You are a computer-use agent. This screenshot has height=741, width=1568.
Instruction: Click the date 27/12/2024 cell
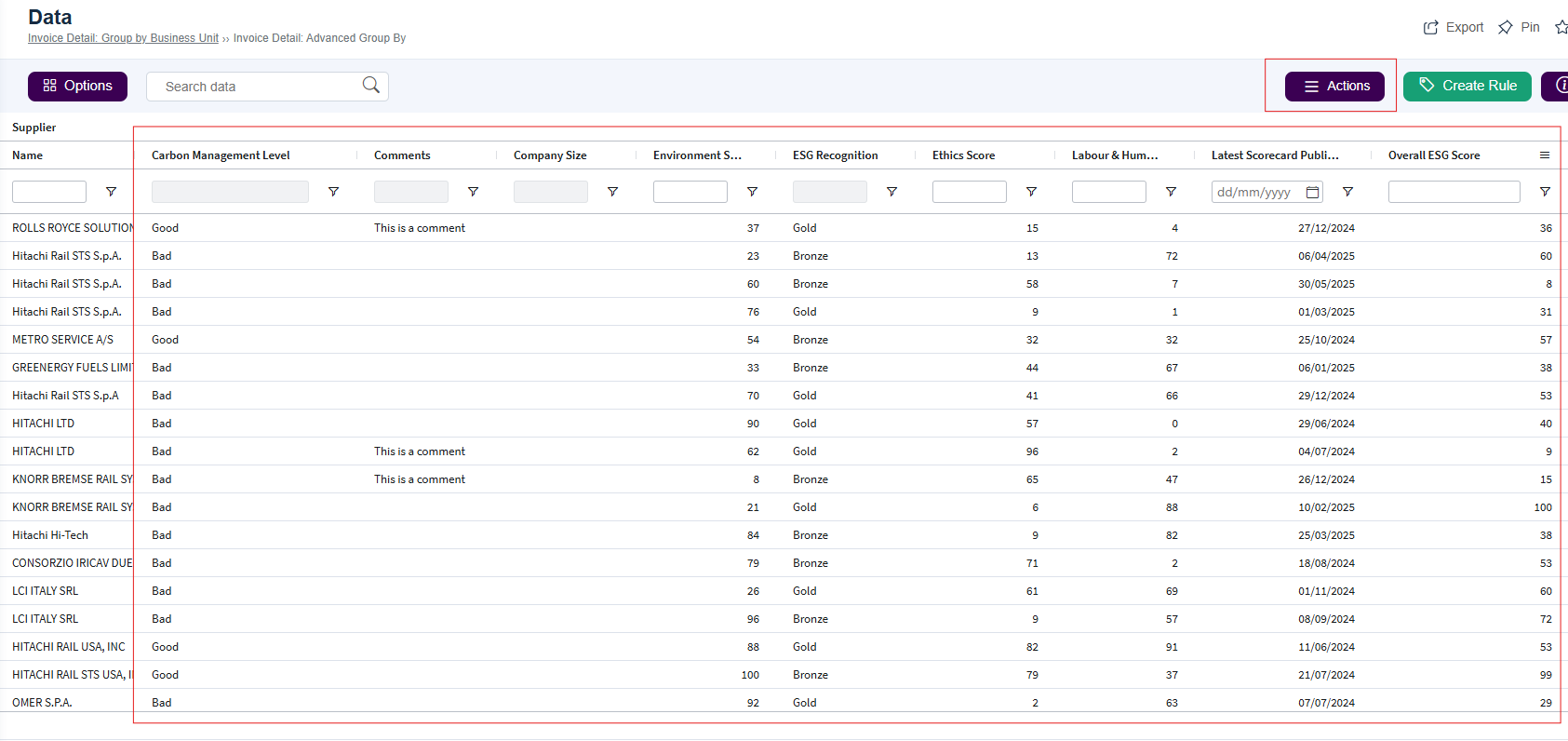(x=1327, y=228)
